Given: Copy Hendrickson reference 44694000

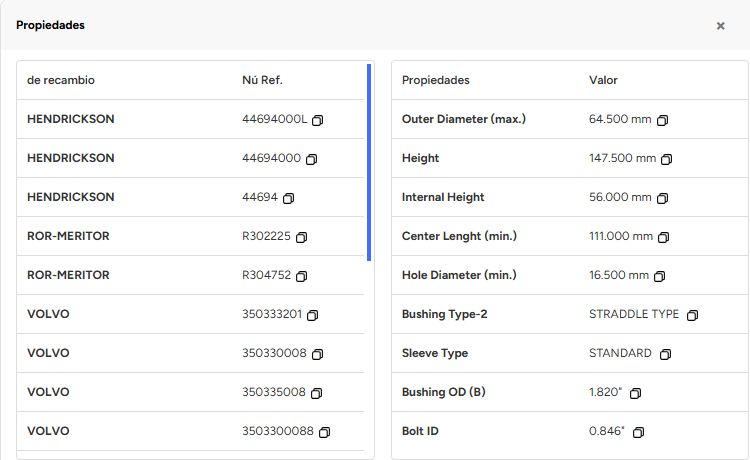Looking at the screenshot, I should [x=311, y=159].
